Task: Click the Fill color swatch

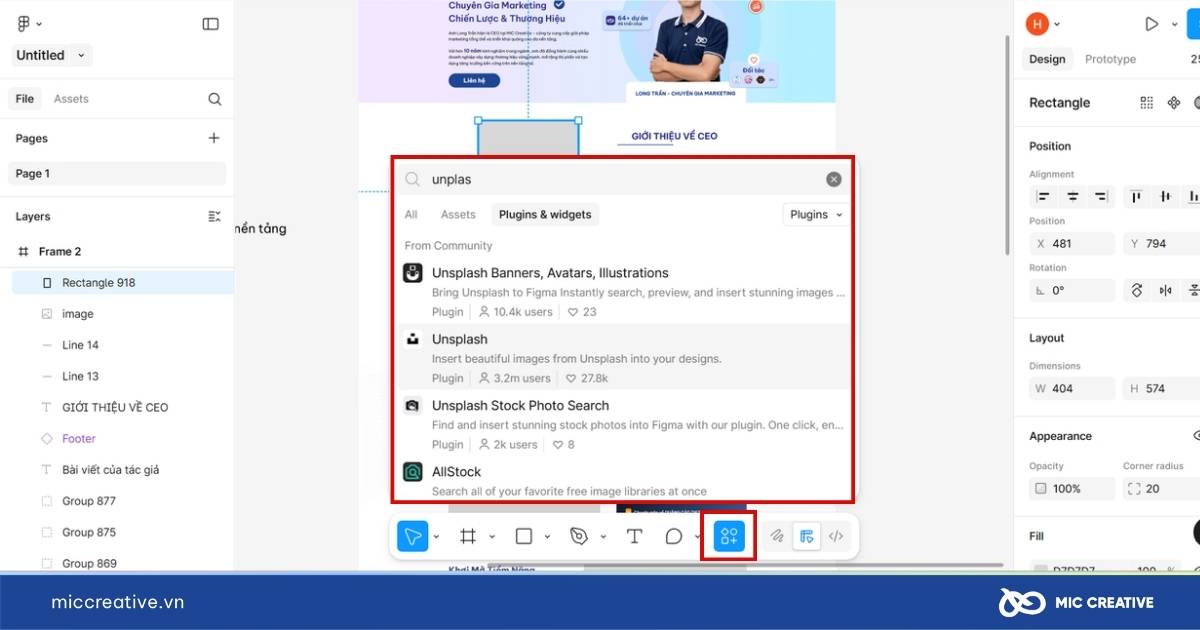Action: pyautogui.click(x=1040, y=570)
